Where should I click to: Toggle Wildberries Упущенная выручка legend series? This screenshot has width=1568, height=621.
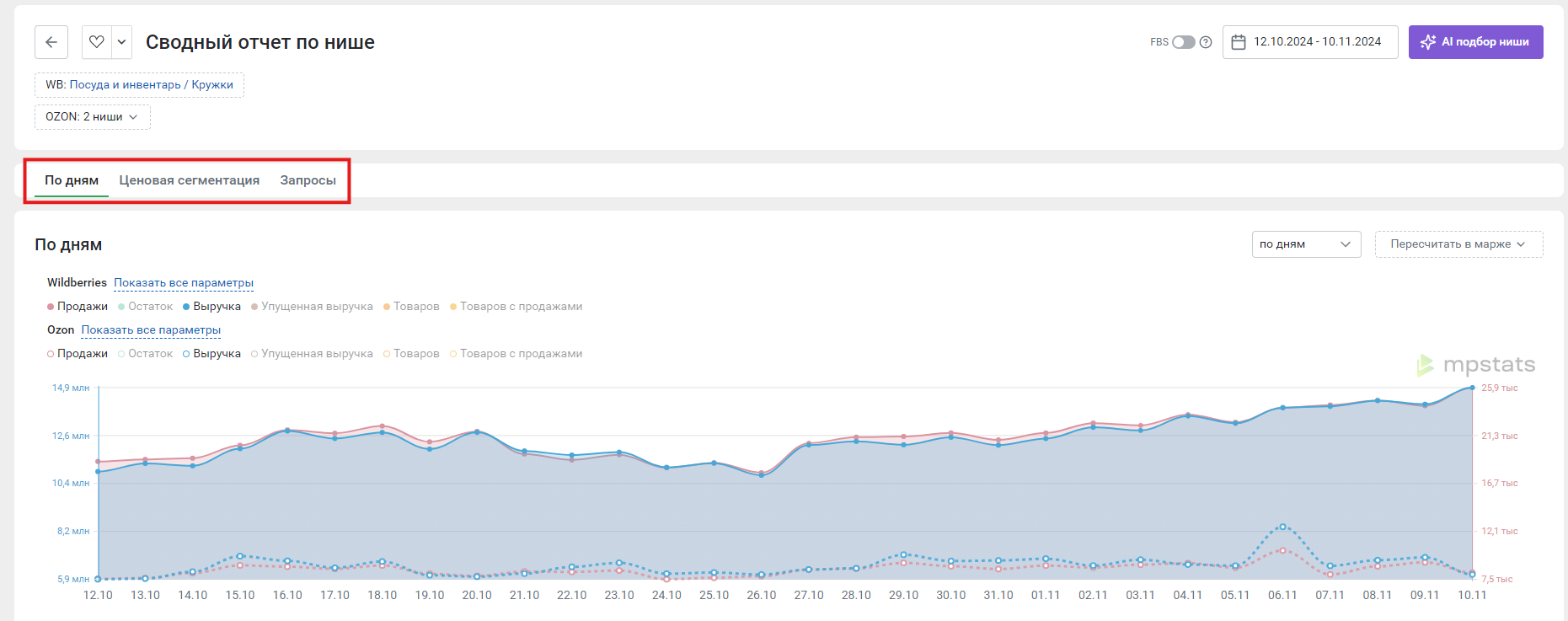click(x=312, y=307)
